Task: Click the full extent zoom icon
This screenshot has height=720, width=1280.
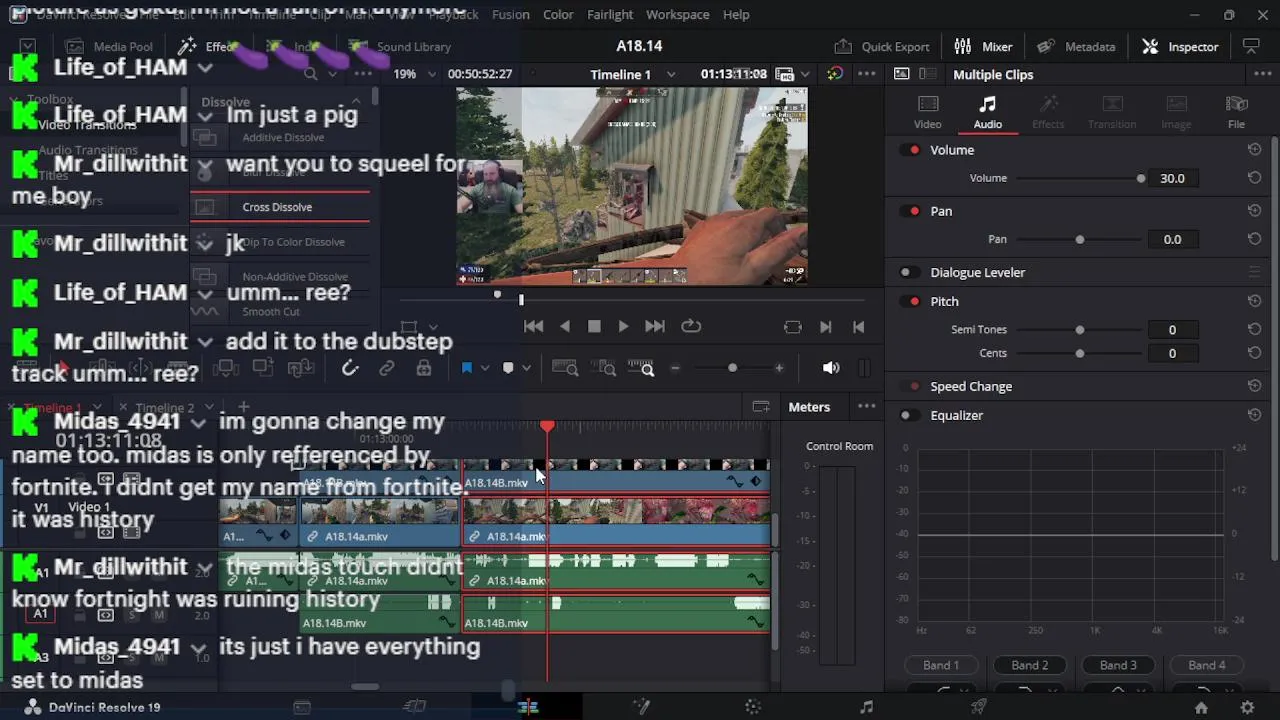Action: 565,368
